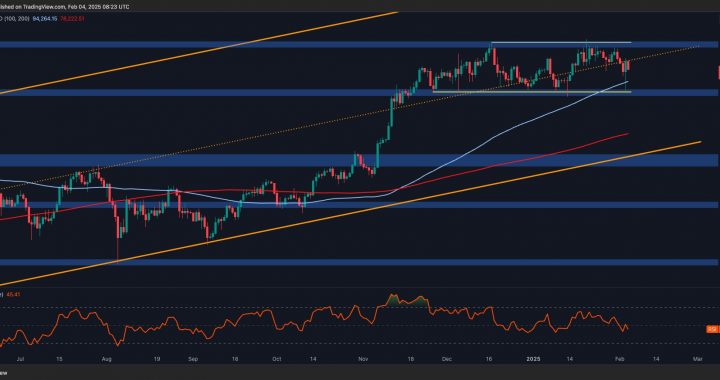
Task: Click the blue 94,264.15 indicator value
Action: [x=44, y=19]
